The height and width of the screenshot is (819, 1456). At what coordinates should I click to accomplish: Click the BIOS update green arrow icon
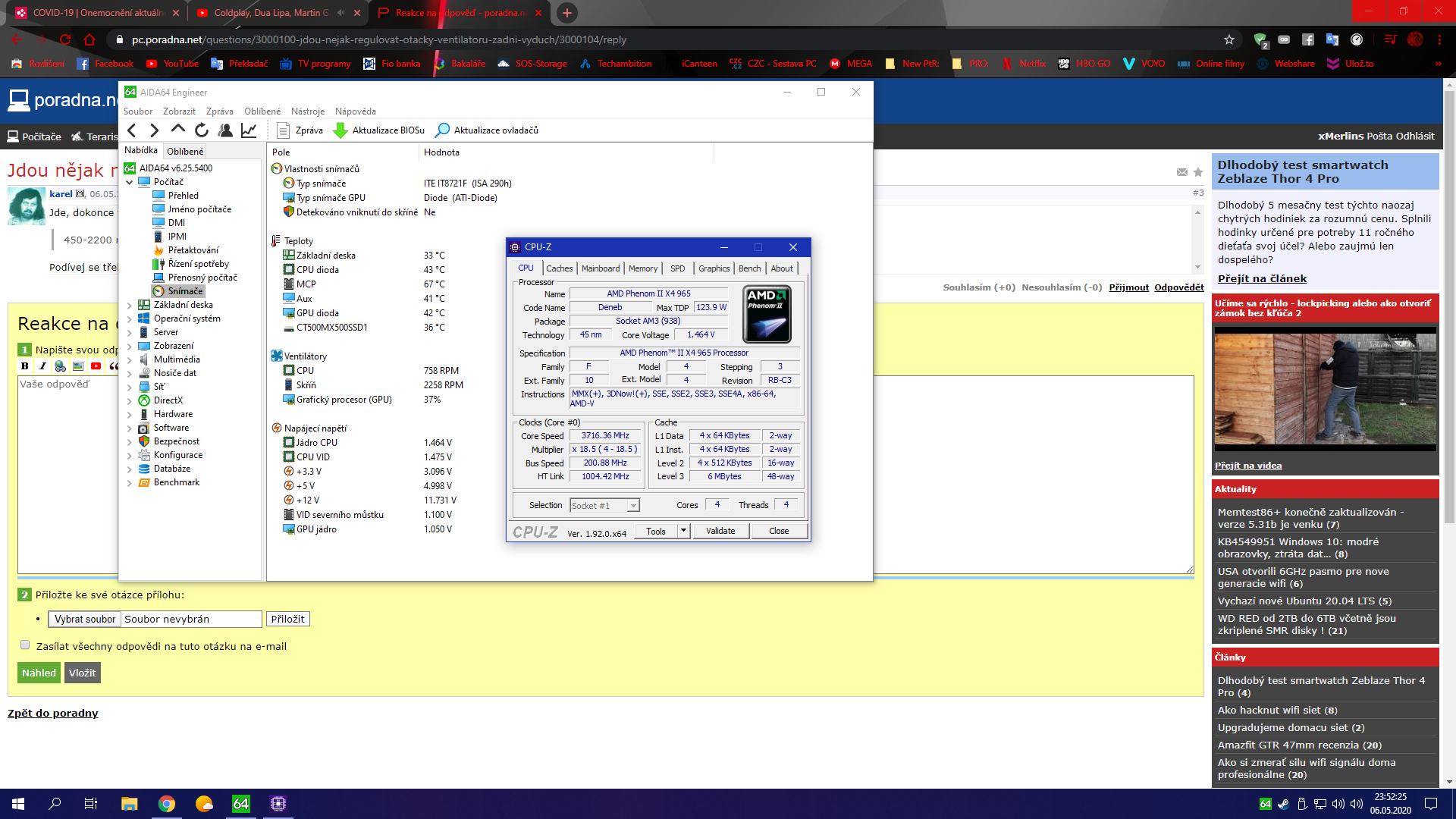pyautogui.click(x=340, y=130)
